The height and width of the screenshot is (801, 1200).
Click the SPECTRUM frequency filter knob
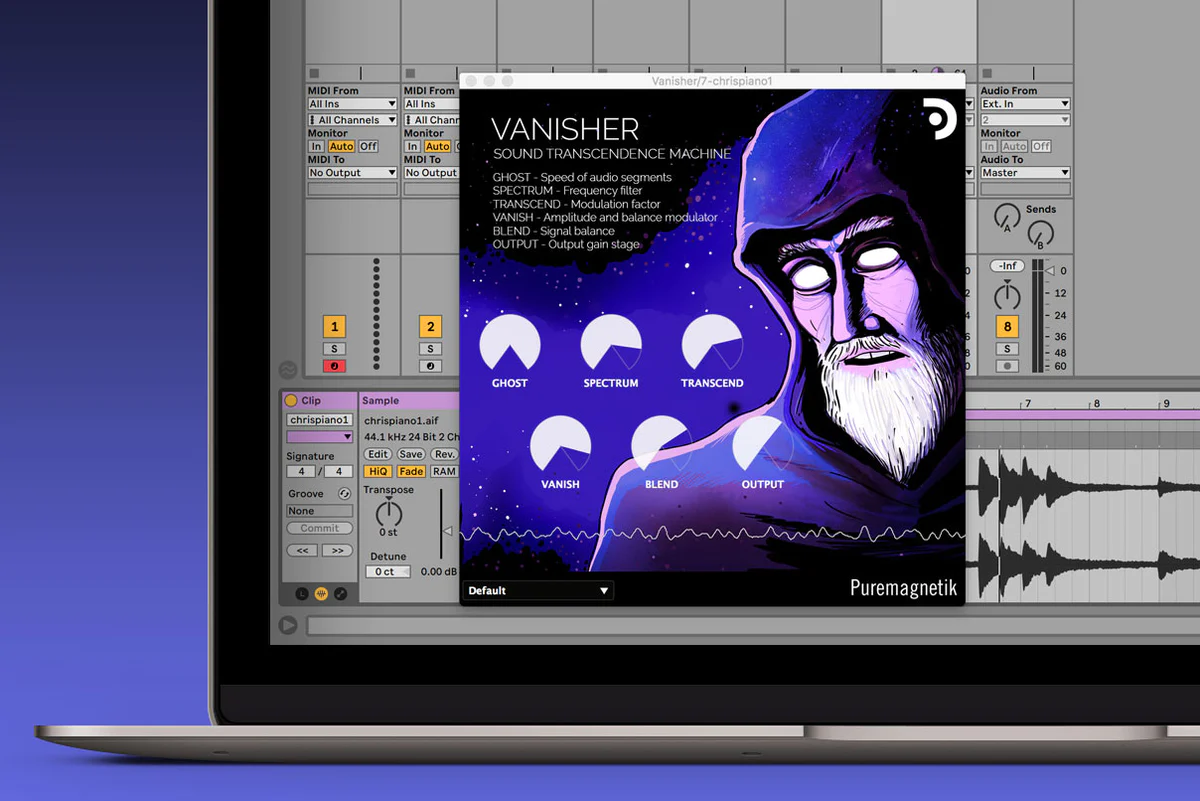611,344
